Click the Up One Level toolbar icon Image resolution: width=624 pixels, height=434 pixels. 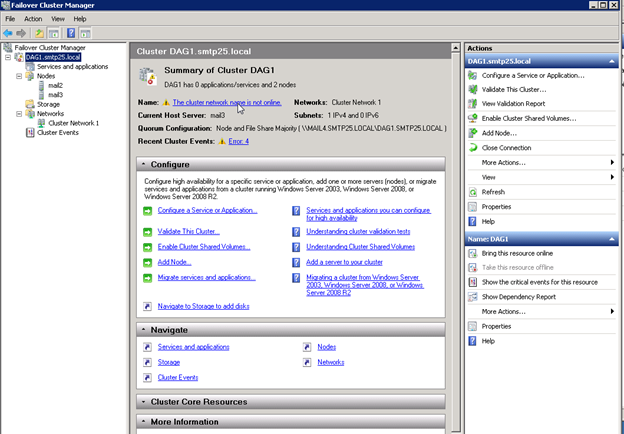[39, 33]
